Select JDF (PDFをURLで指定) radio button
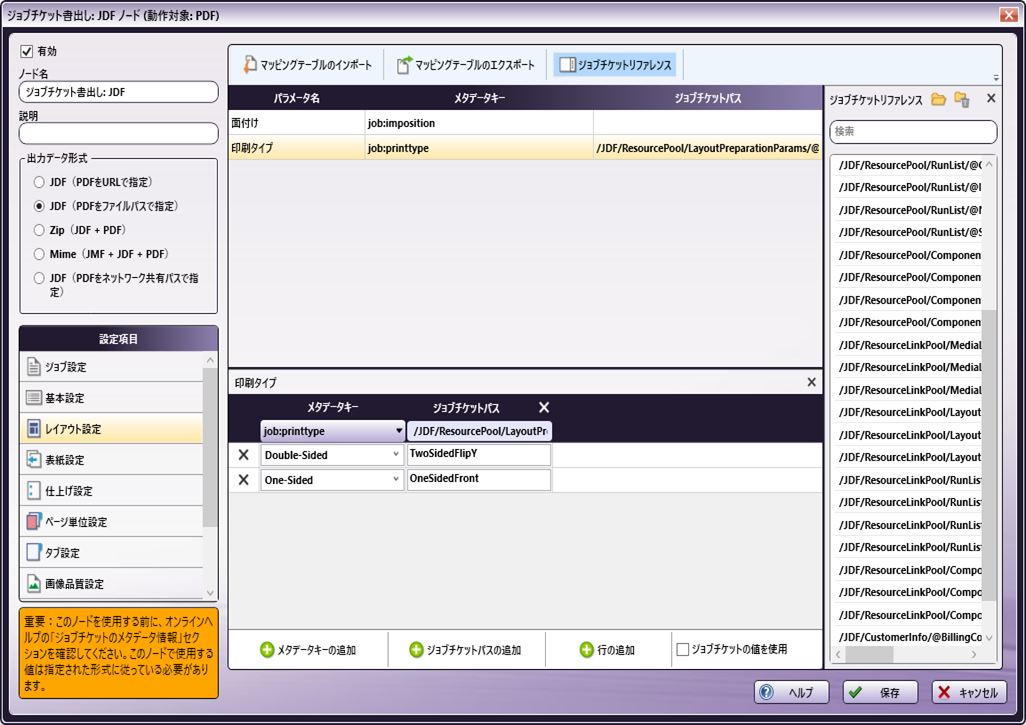The height and width of the screenshot is (725, 1026). coord(39,182)
